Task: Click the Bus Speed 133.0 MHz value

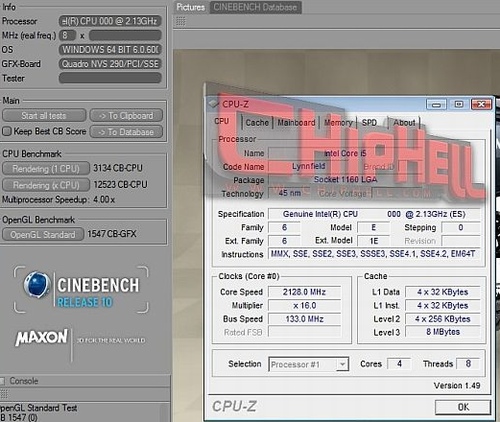Action: [304, 319]
